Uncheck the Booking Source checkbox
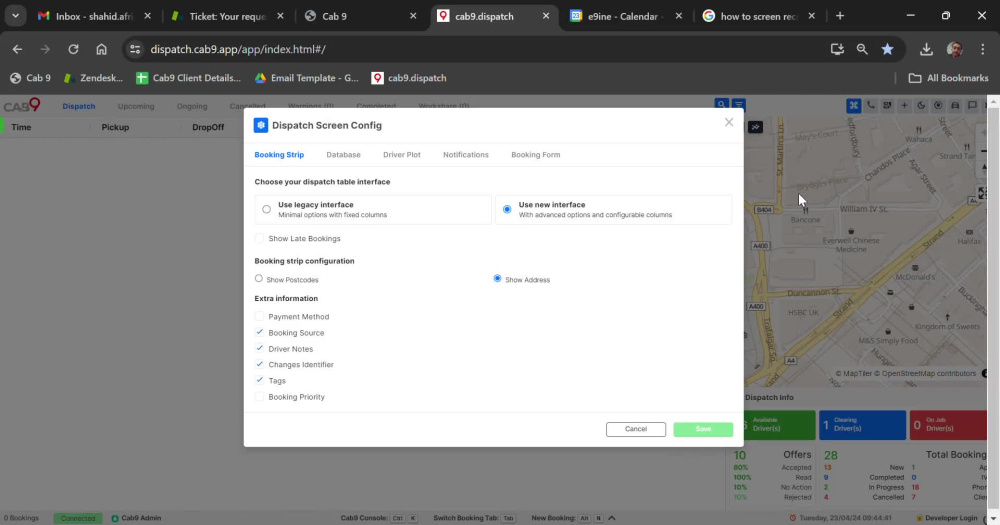This screenshot has height=525, width=1000. [x=259, y=332]
